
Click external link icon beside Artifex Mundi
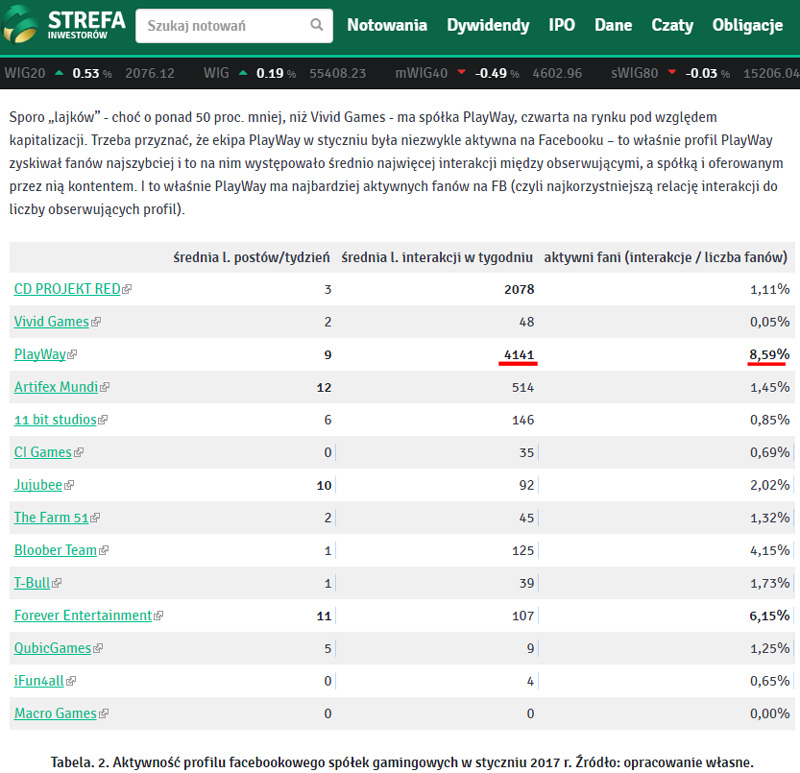pos(104,387)
